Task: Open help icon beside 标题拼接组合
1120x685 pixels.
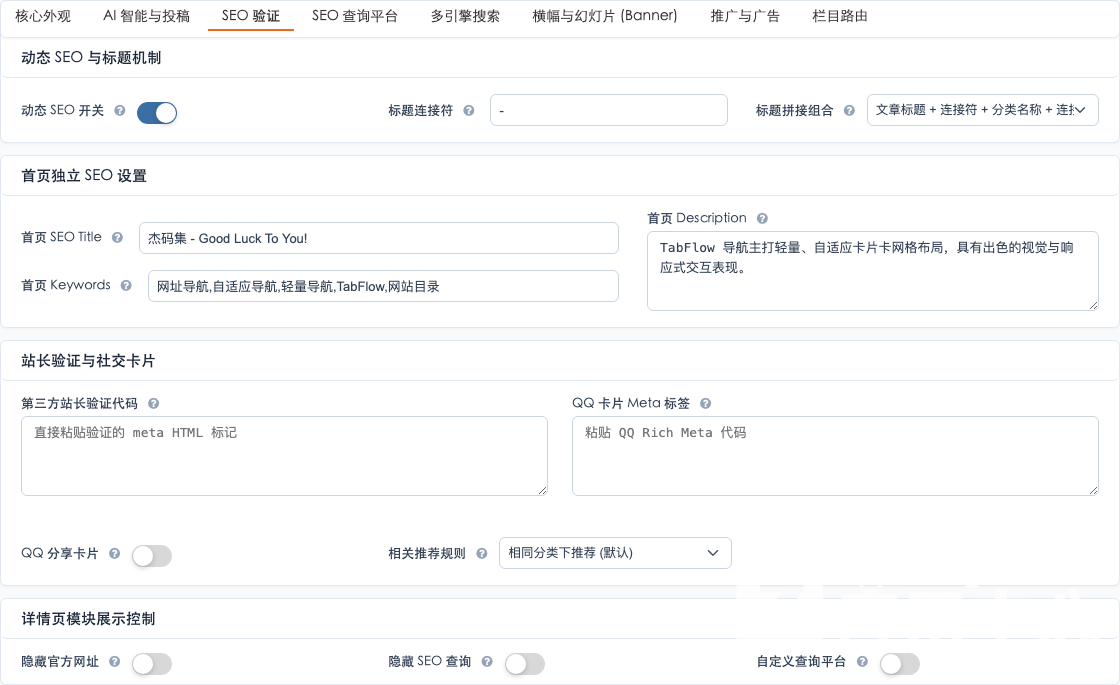Action: (849, 111)
